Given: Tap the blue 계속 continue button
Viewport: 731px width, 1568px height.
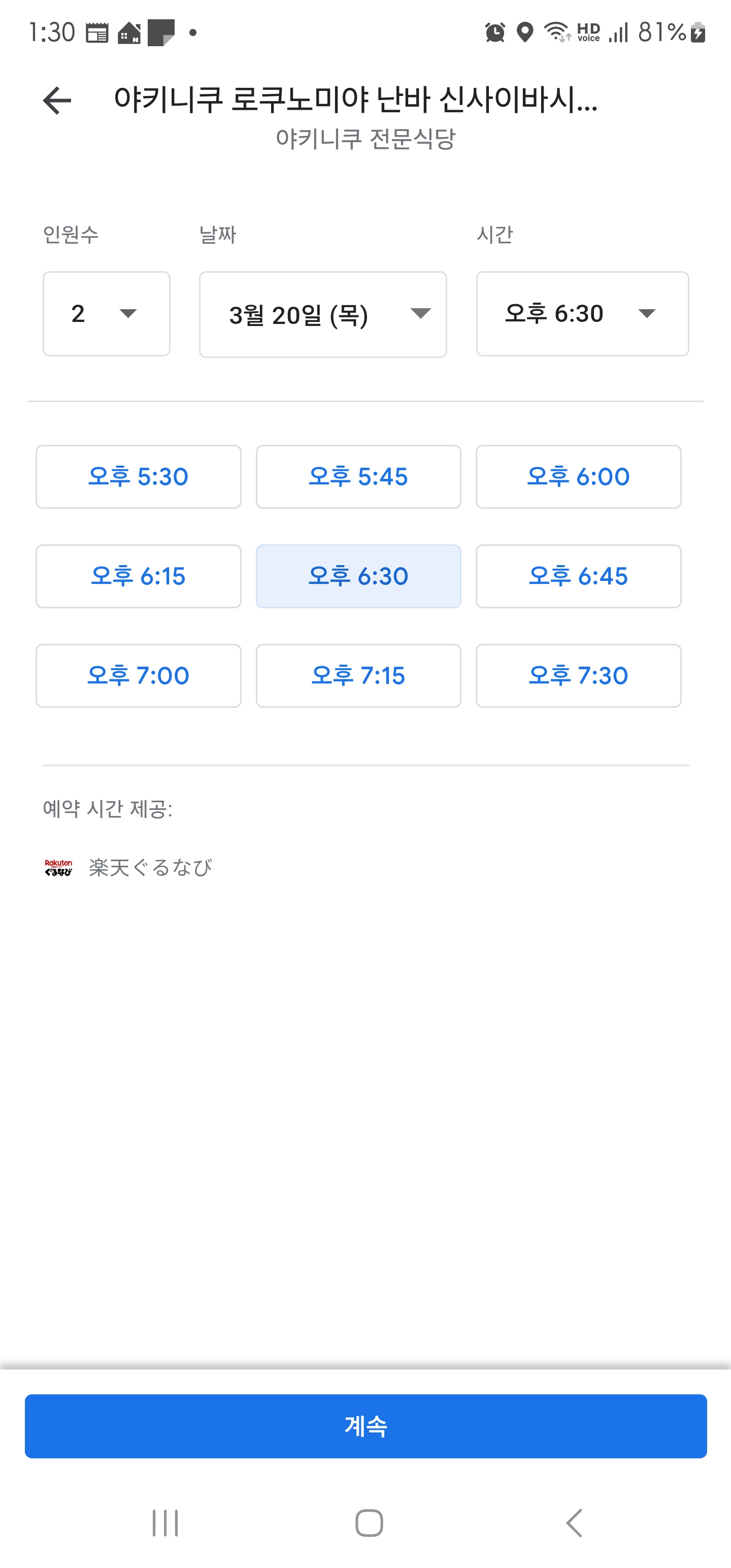Looking at the screenshot, I should point(366,1426).
